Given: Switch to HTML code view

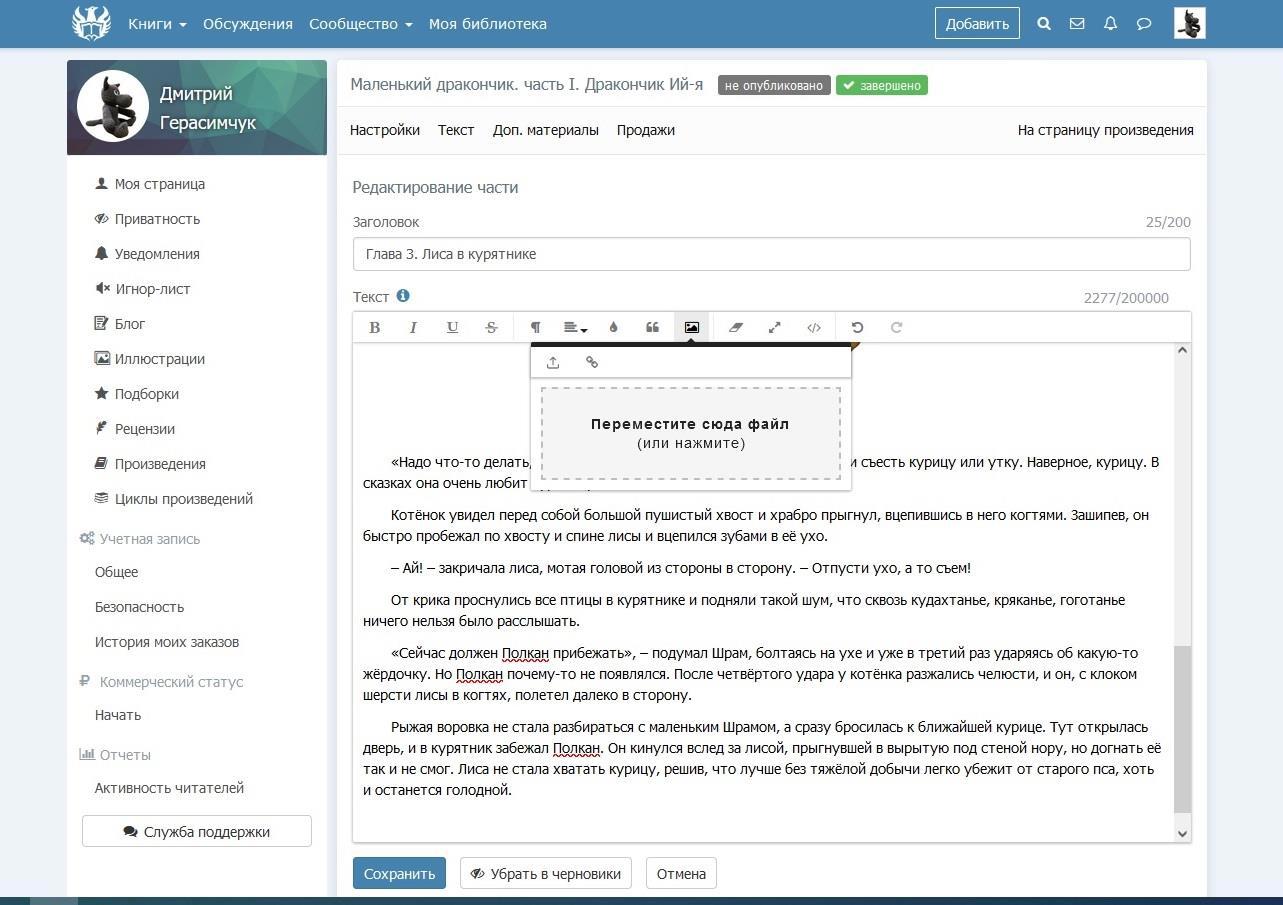Looking at the screenshot, I should 814,327.
